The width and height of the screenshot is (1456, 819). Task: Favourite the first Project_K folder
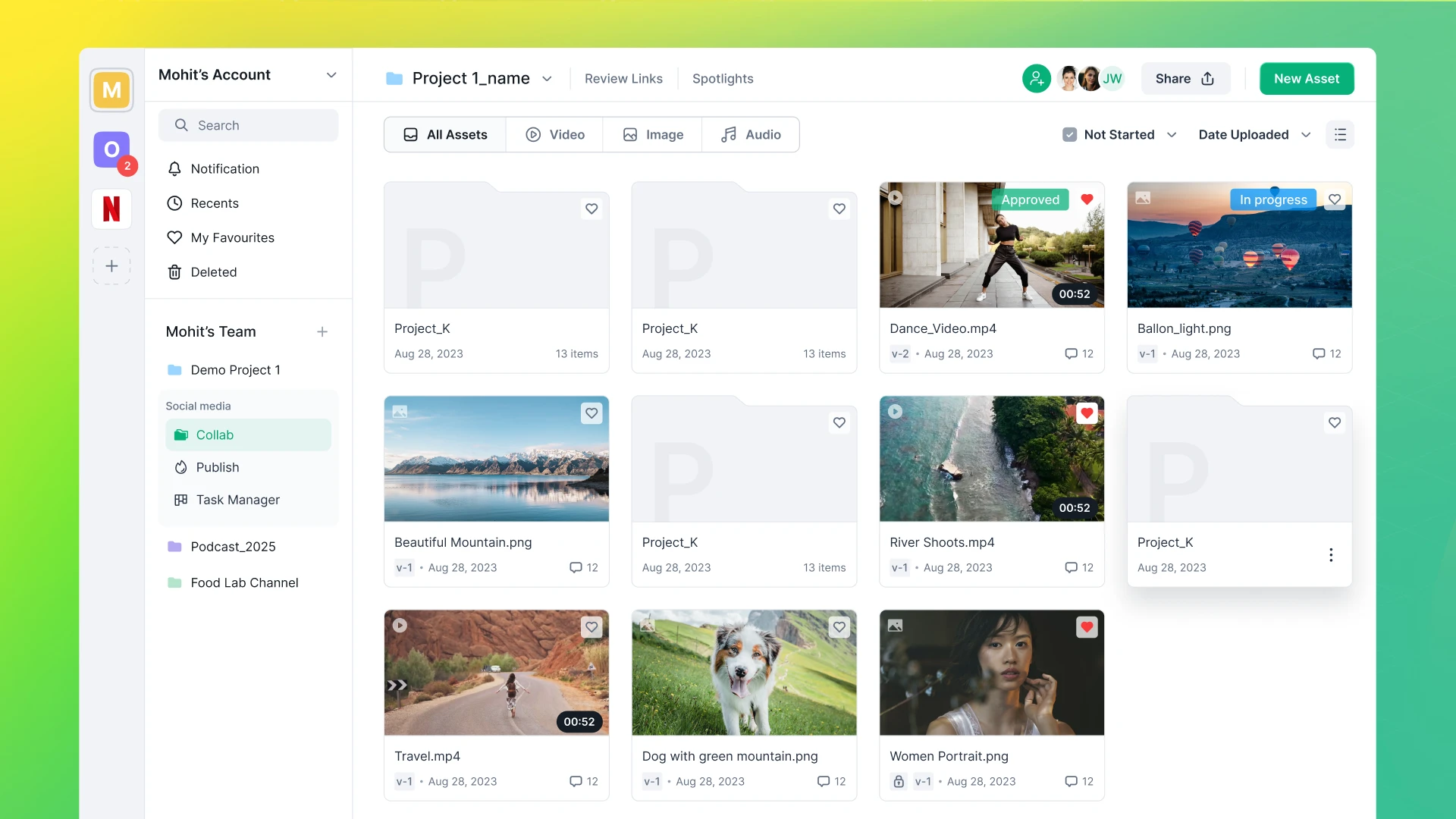pos(591,209)
